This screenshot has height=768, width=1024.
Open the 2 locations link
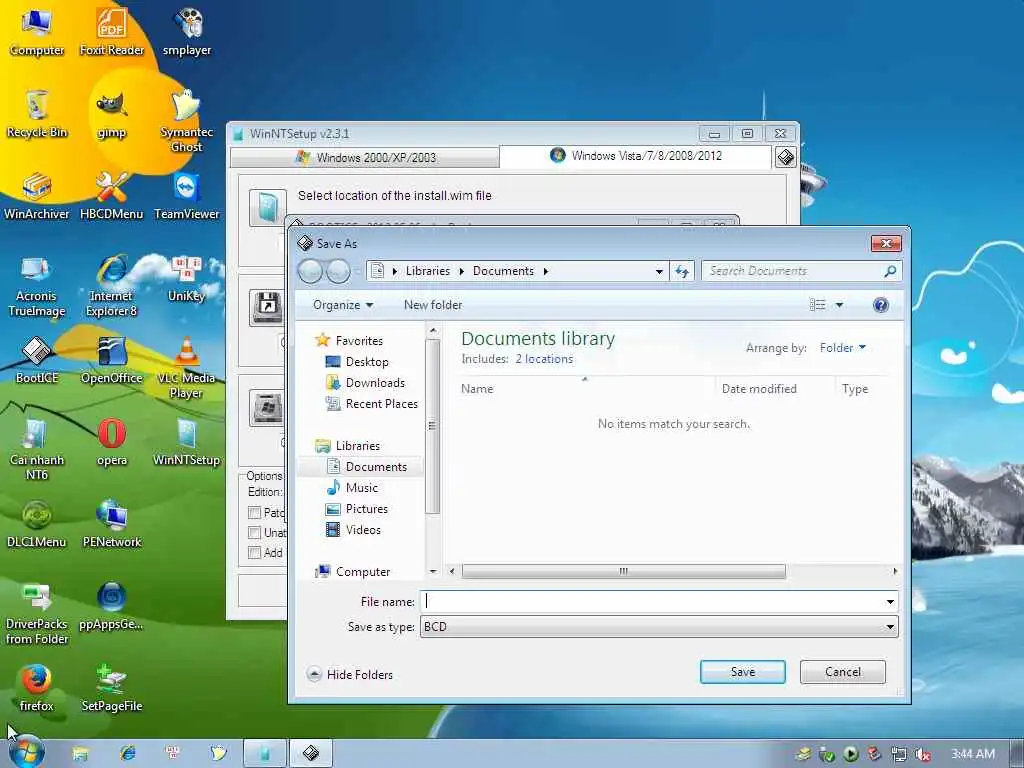(x=544, y=359)
